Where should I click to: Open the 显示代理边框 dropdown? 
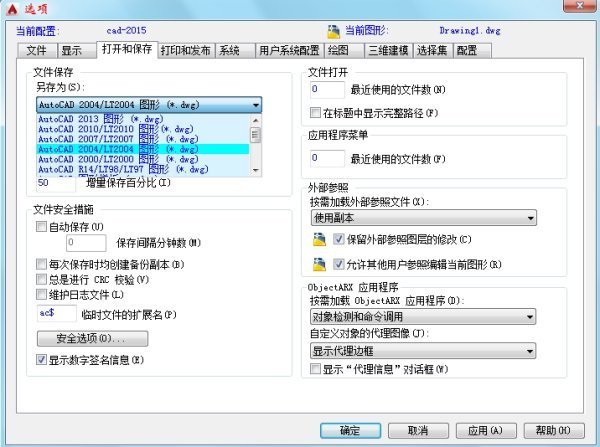point(423,351)
